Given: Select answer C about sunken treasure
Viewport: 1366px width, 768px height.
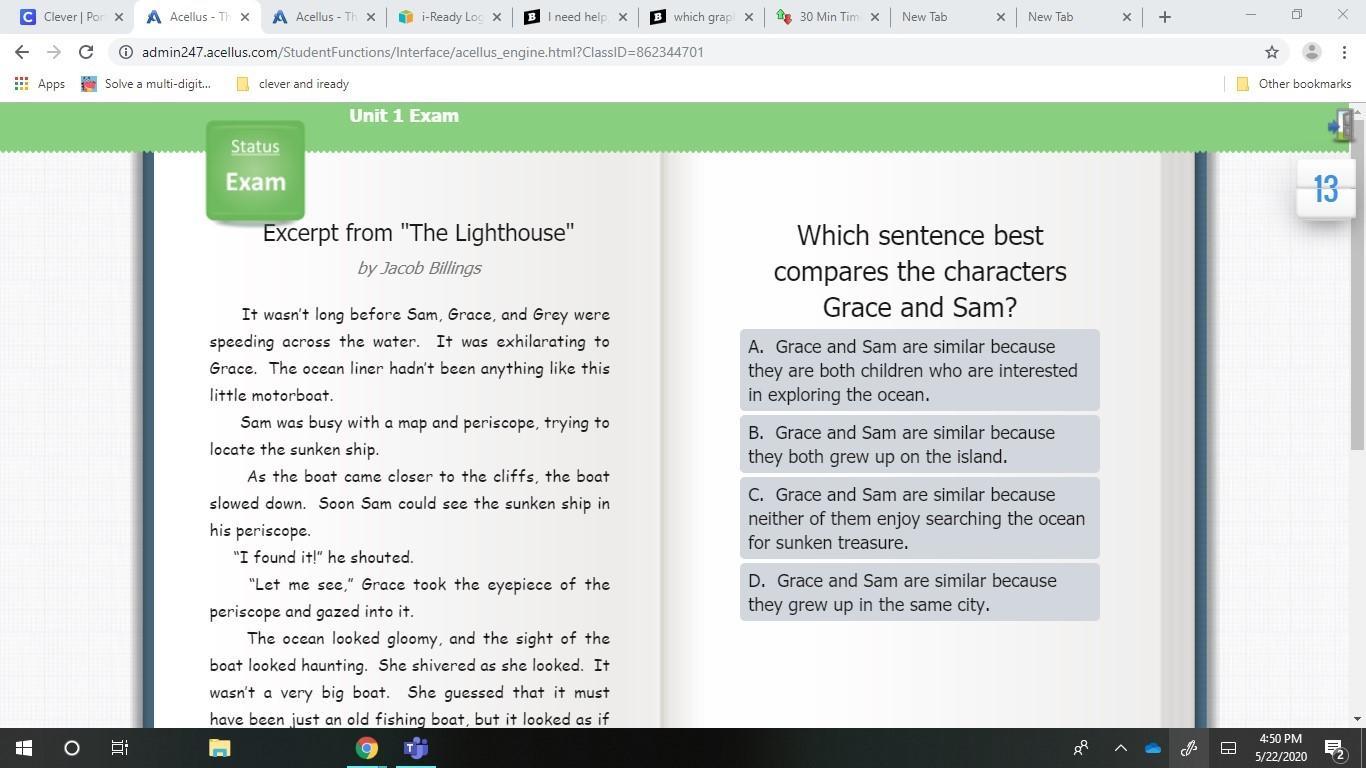Looking at the screenshot, I should [x=920, y=518].
